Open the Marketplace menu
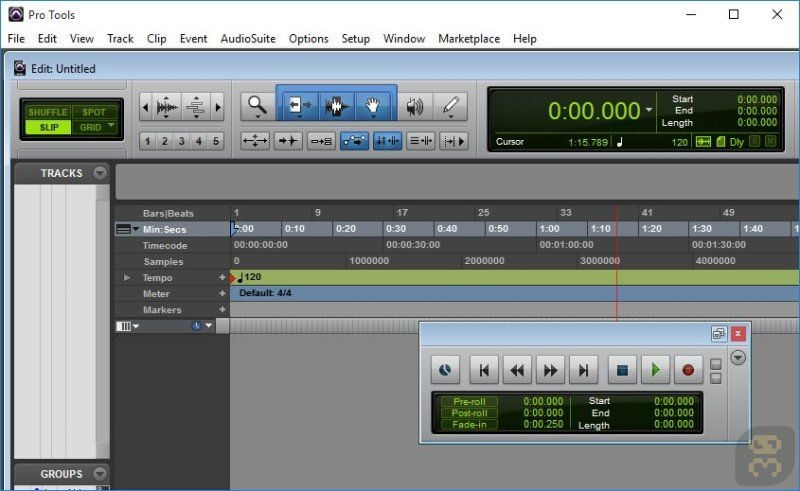Viewport: 800px width, 491px height. pyautogui.click(x=469, y=39)
